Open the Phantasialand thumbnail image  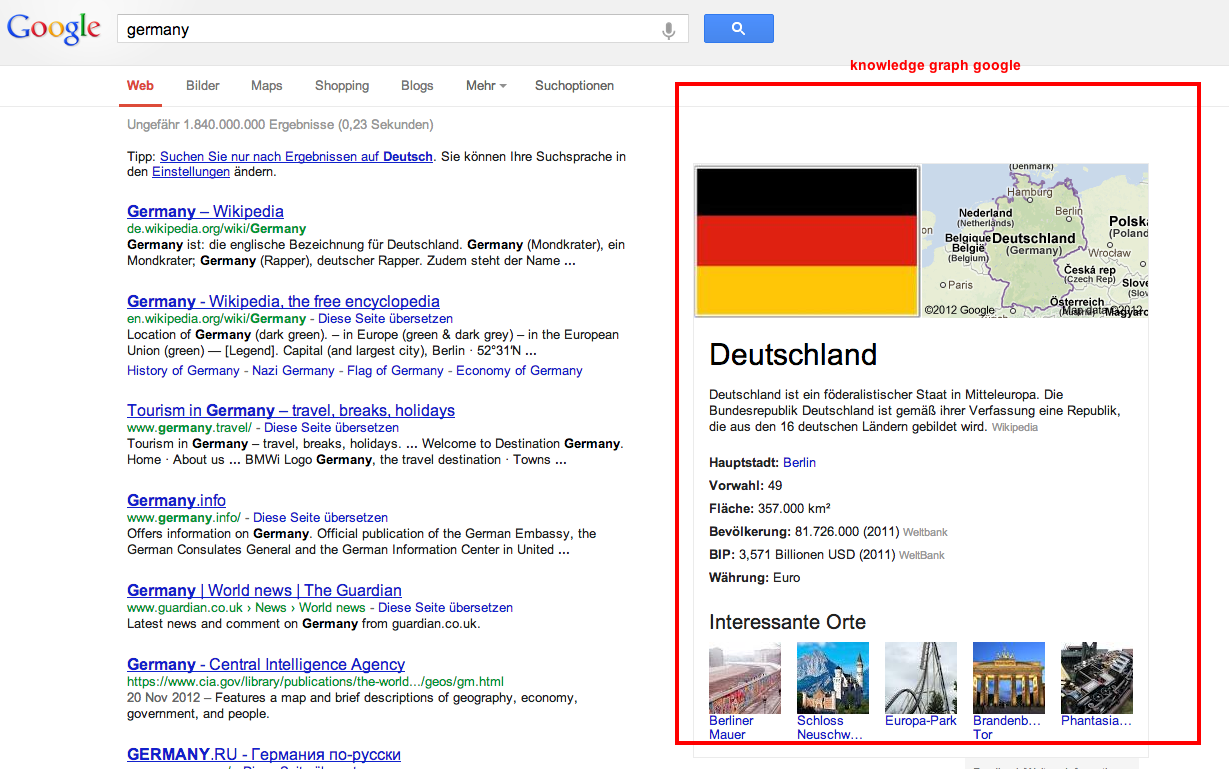[1097, 678]
